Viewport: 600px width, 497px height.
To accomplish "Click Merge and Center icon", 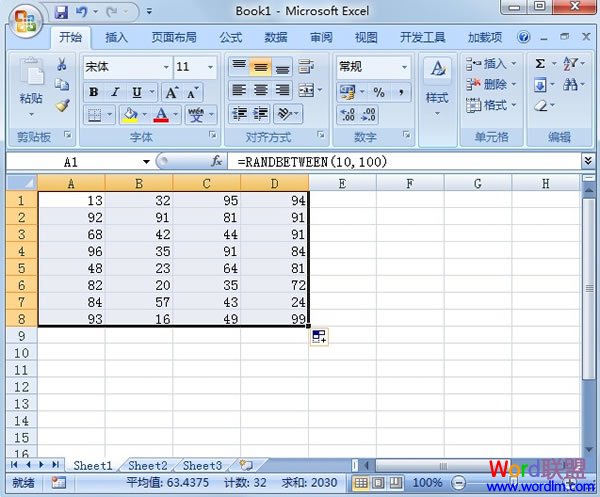I will tap(307, 90).
